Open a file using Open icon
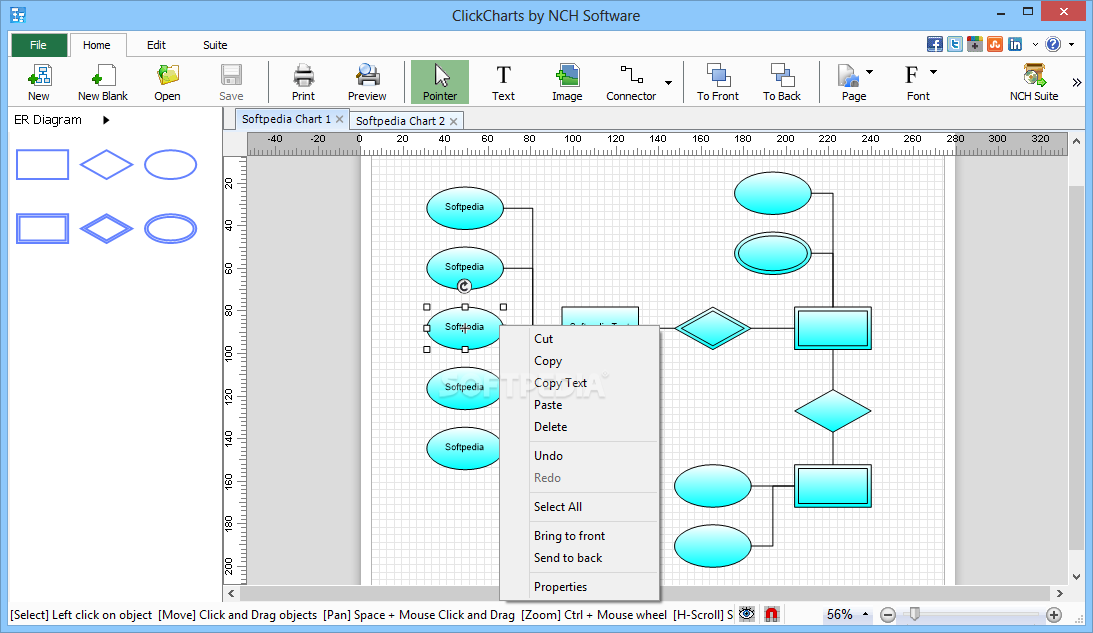The height and width of the screenshot is (633, 1093). (x=167, y=82)
